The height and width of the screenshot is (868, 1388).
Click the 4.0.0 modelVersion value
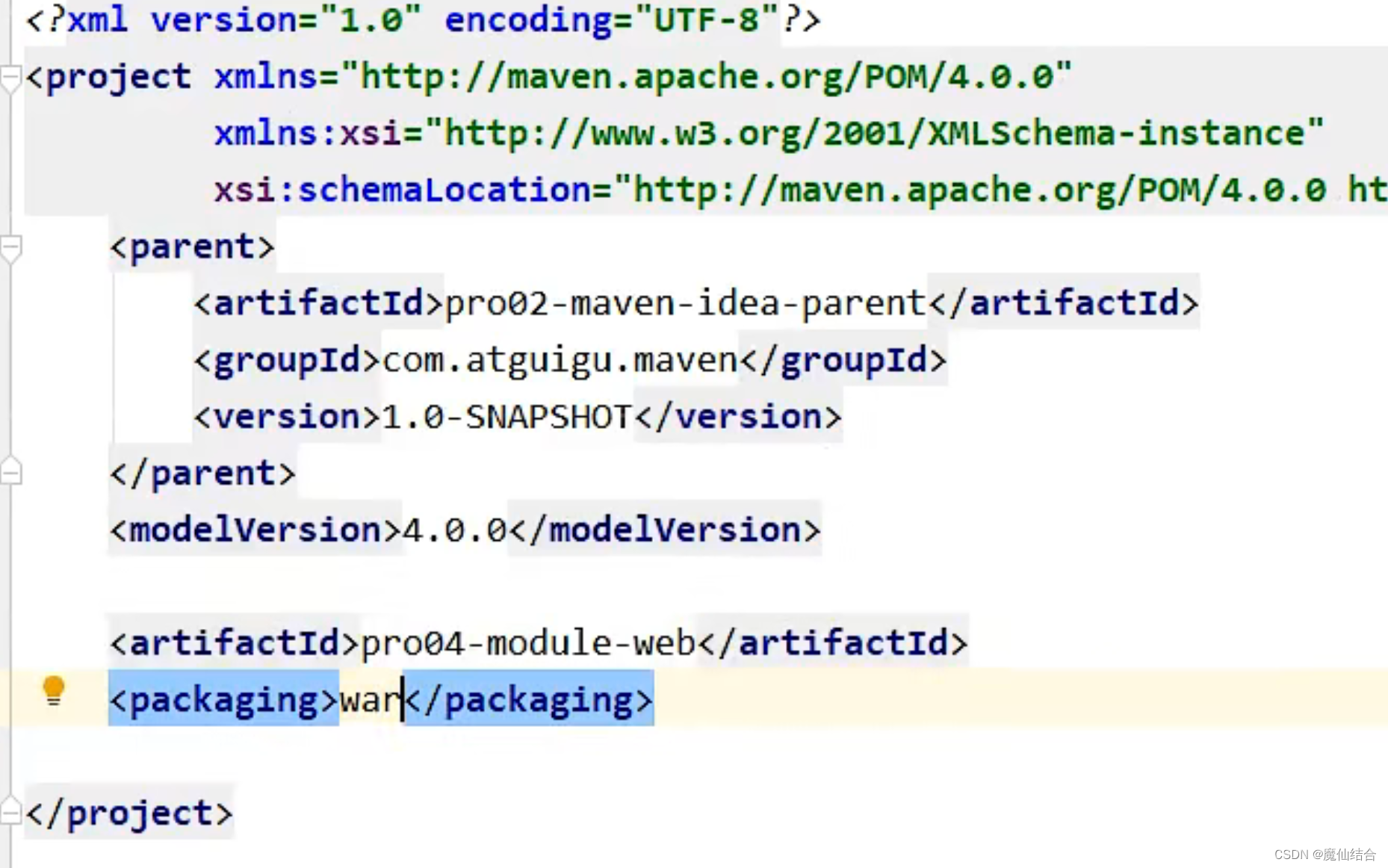[455, 530]
